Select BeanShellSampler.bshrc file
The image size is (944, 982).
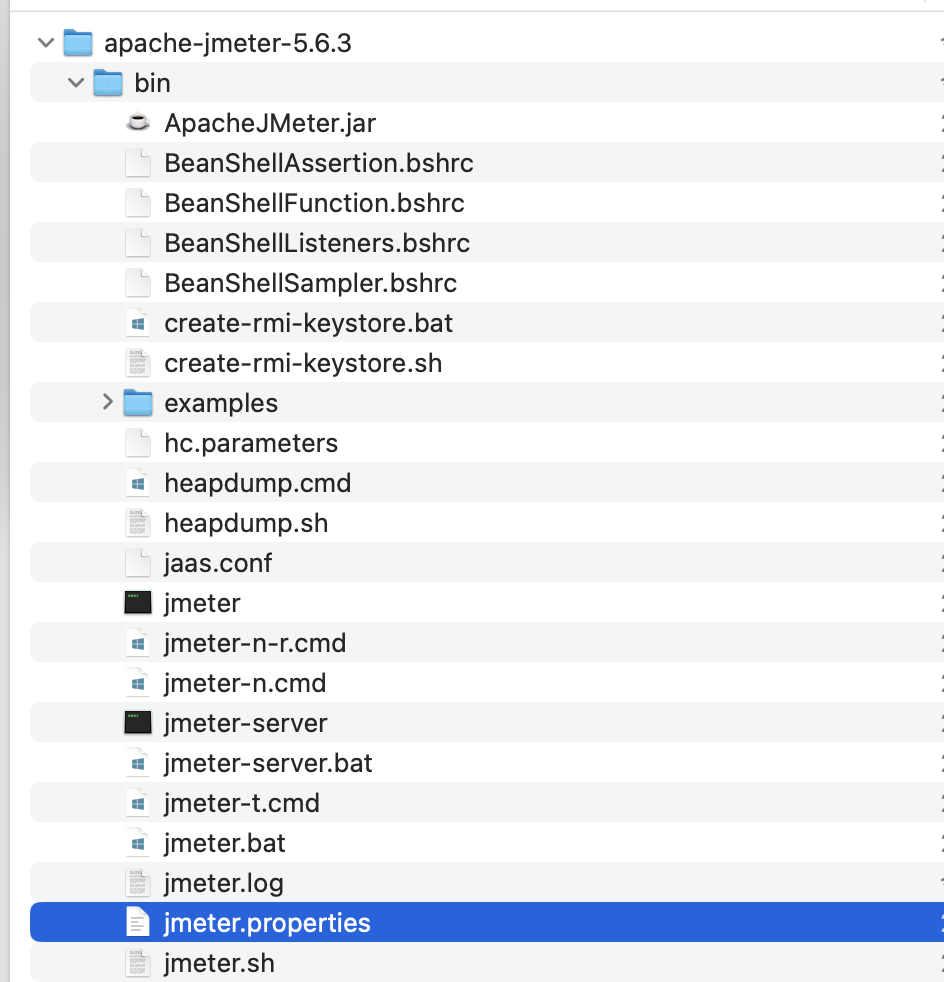(x=487, y=283)
